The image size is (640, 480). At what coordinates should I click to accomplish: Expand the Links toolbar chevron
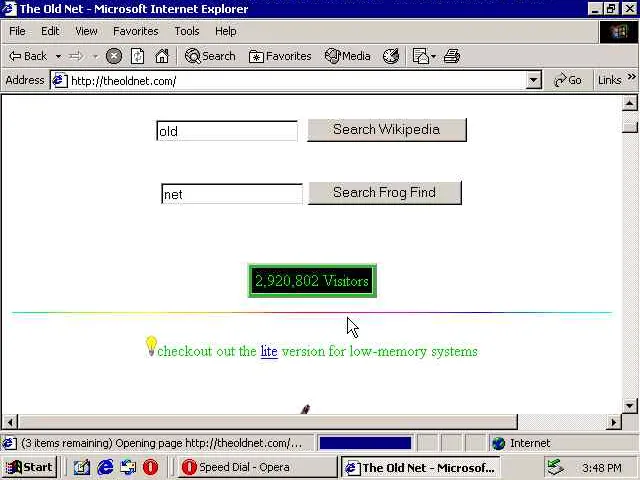(631, 77)
